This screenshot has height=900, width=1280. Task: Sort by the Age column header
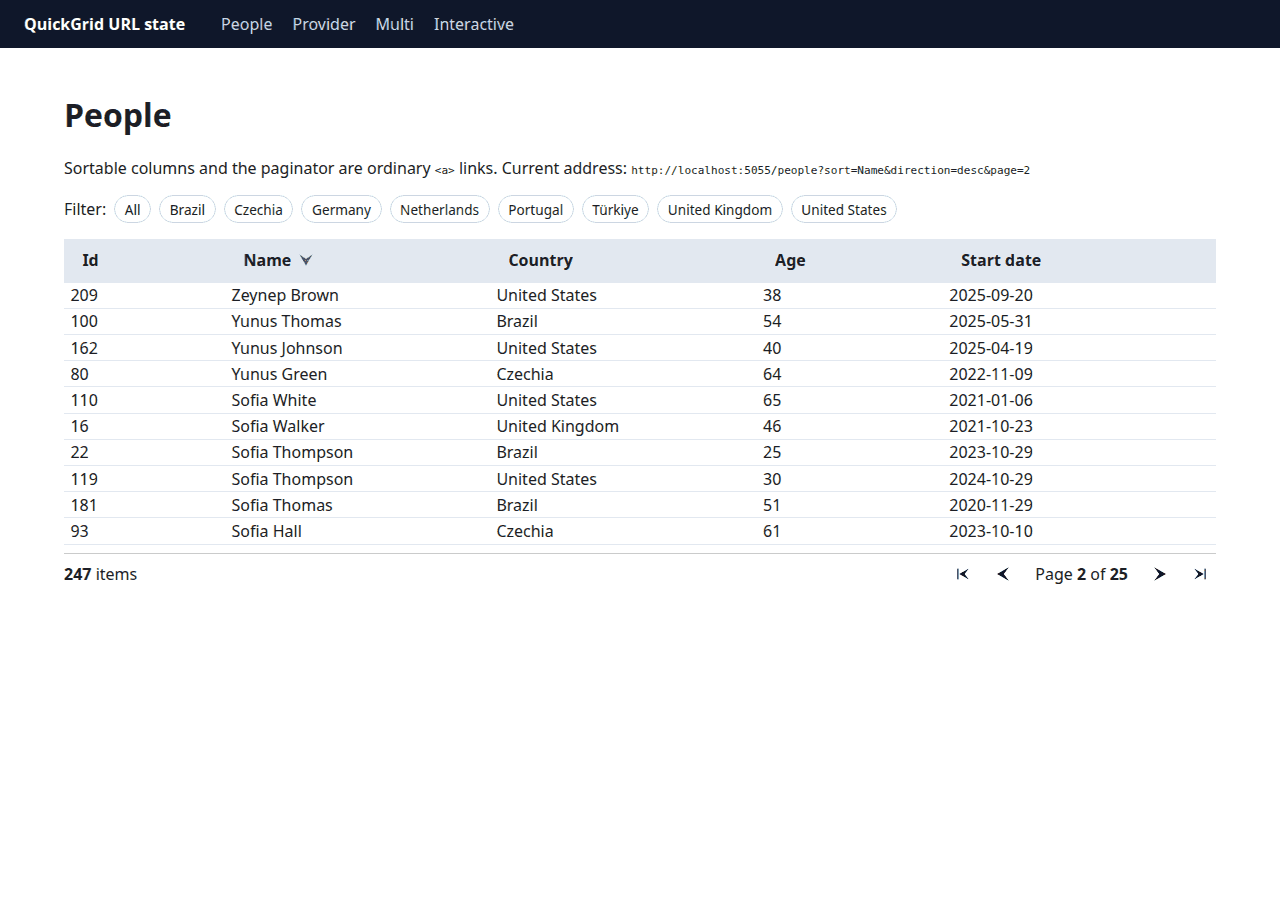coord(790,260)
